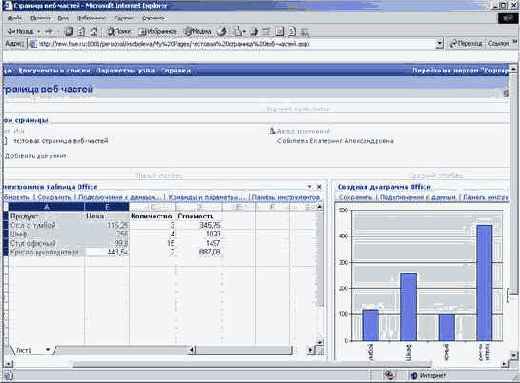
Task: Open 'Команды и параметры' in spreadsheet web part
Action: tap(206, 197)
